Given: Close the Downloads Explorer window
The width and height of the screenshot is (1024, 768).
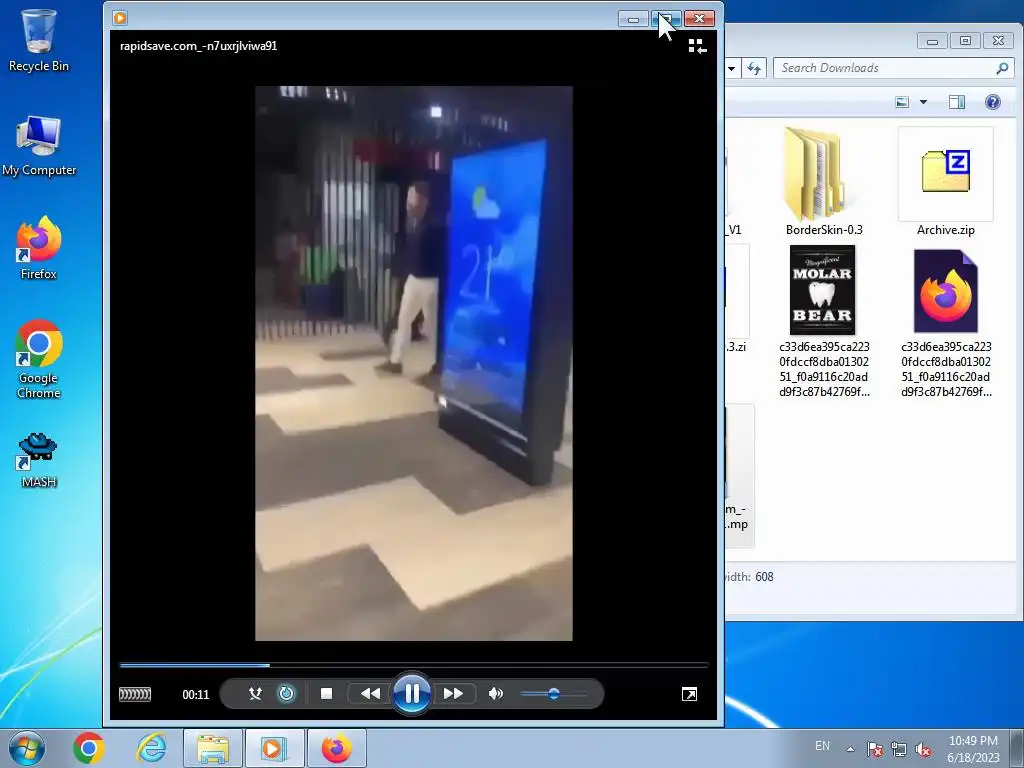Looking at the screenshot, I should pos(999,41).
